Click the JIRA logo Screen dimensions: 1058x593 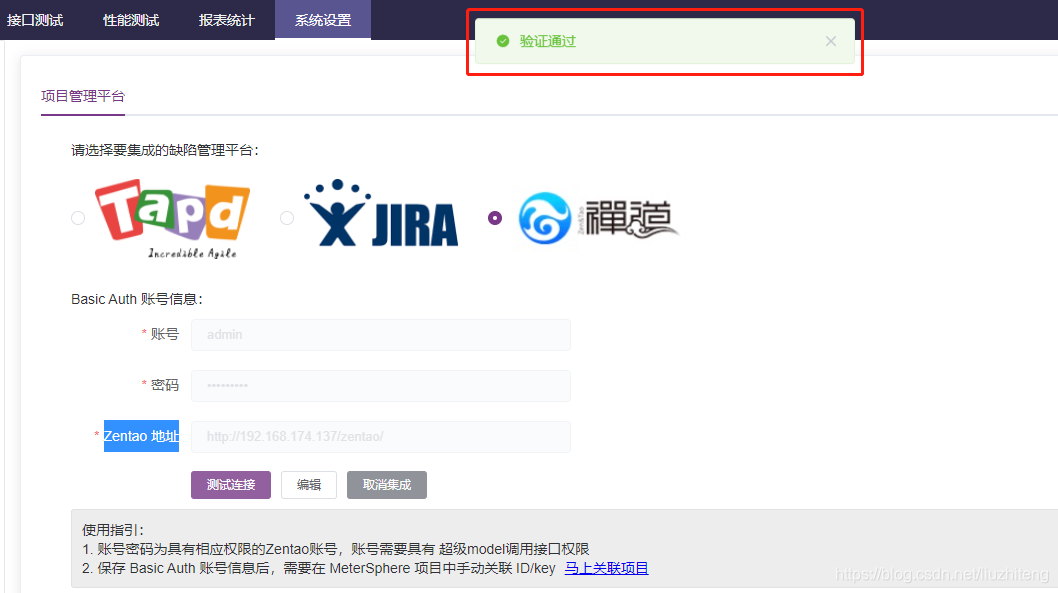[x=381, y=213]
